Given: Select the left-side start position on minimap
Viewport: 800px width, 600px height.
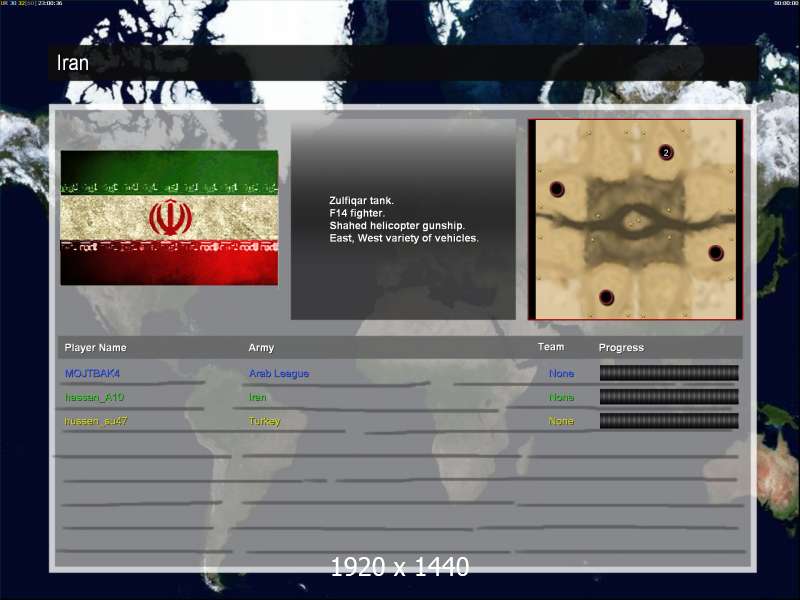Looking at the screenshot, I should coord(557,189).
